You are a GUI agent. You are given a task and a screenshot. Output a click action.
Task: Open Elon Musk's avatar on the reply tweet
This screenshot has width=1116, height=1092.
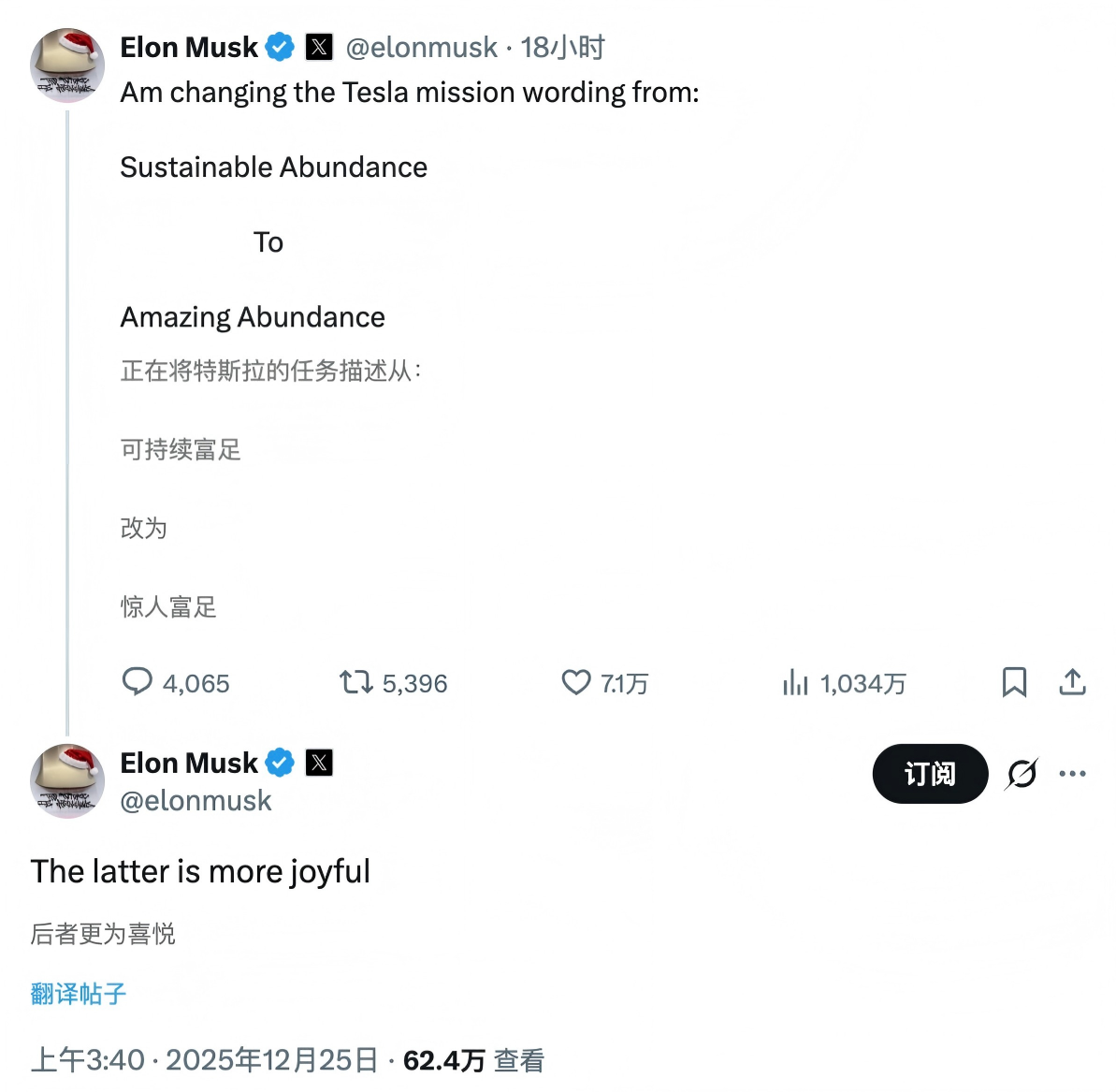[x=66, y=780]
